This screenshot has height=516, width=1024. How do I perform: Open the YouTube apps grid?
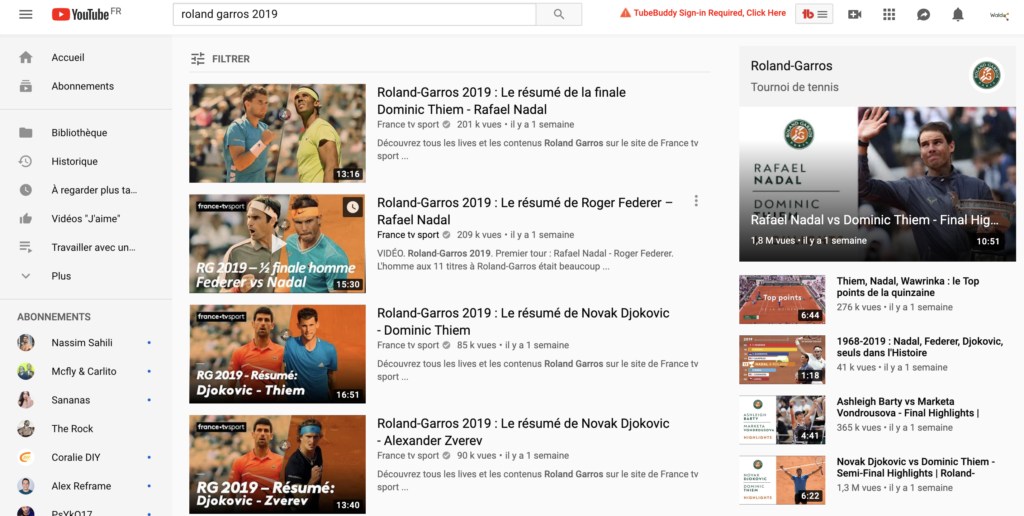point(889,14)
